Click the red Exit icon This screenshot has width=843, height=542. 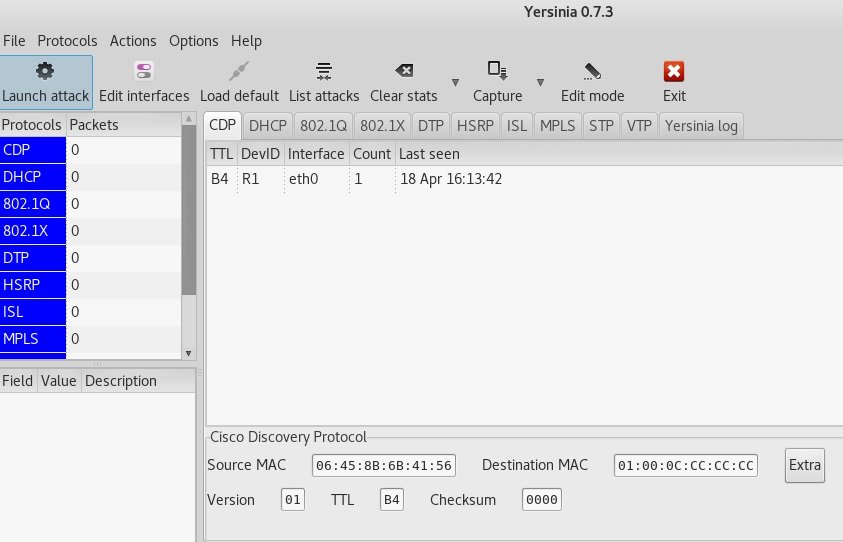[674, 70]
